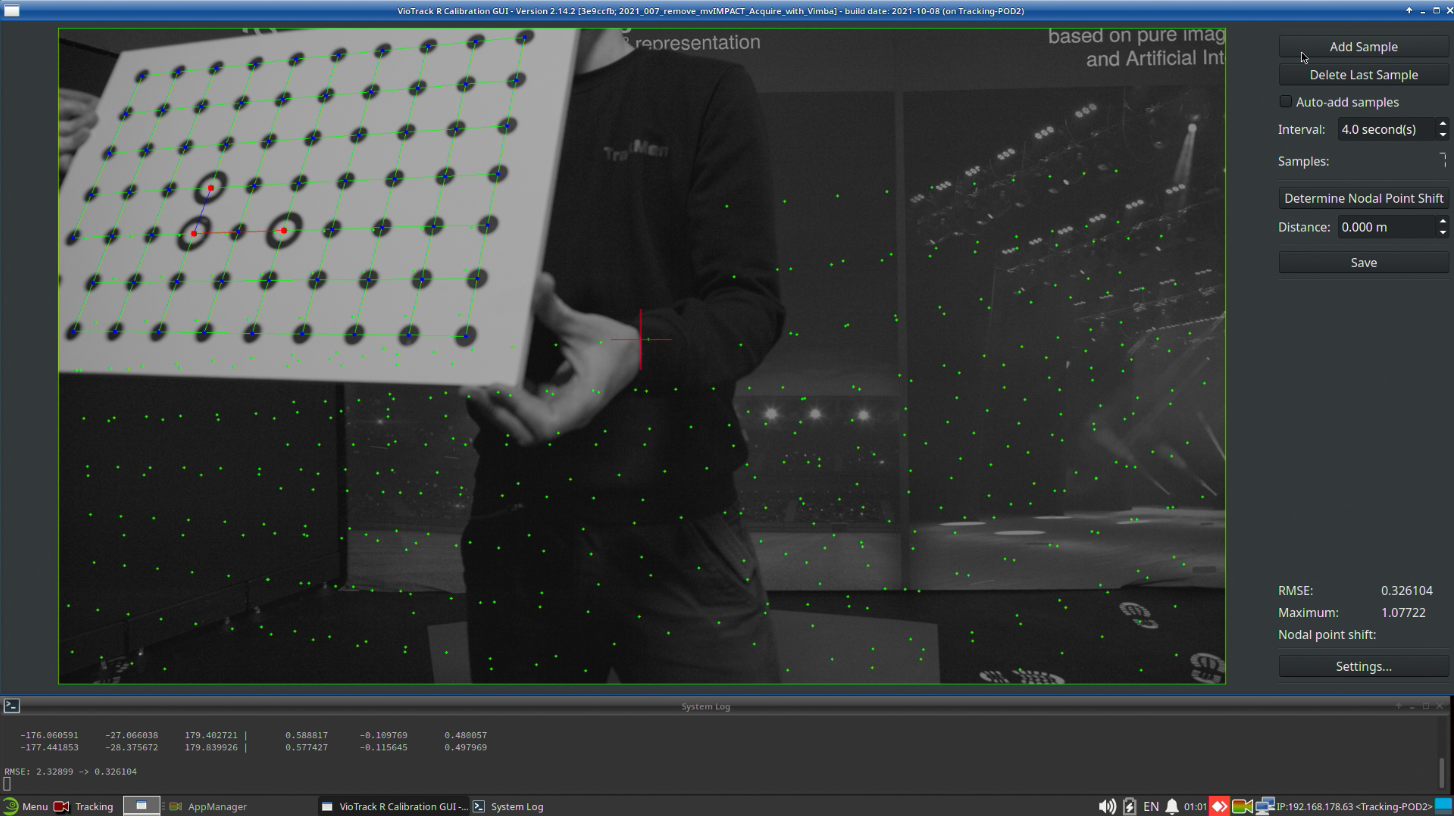Click the green camera tray icon

(x=1241, y=806)
